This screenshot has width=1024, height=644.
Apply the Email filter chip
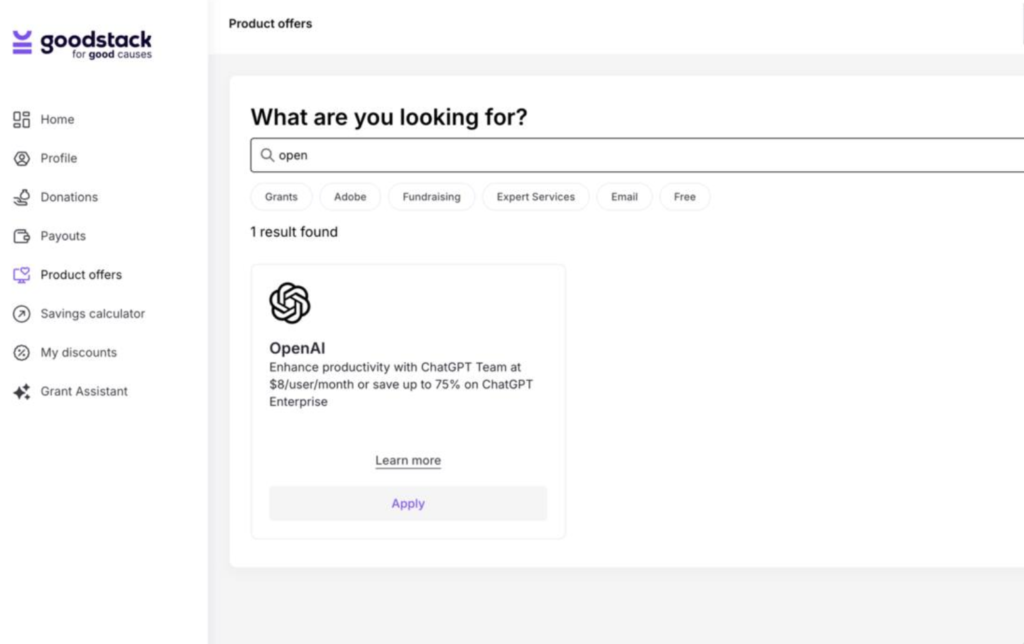pos(624,197)
